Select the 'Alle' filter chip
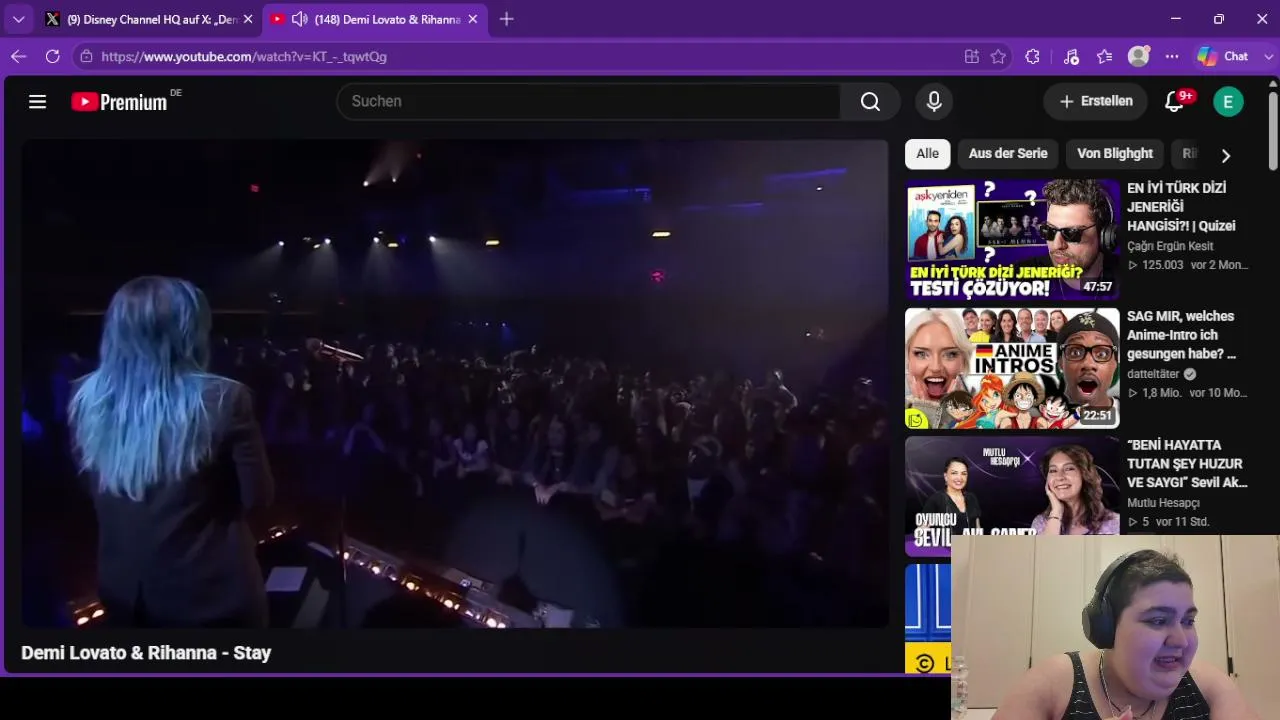The width and height of the screenshot is (1280, 720). [928, 154]
